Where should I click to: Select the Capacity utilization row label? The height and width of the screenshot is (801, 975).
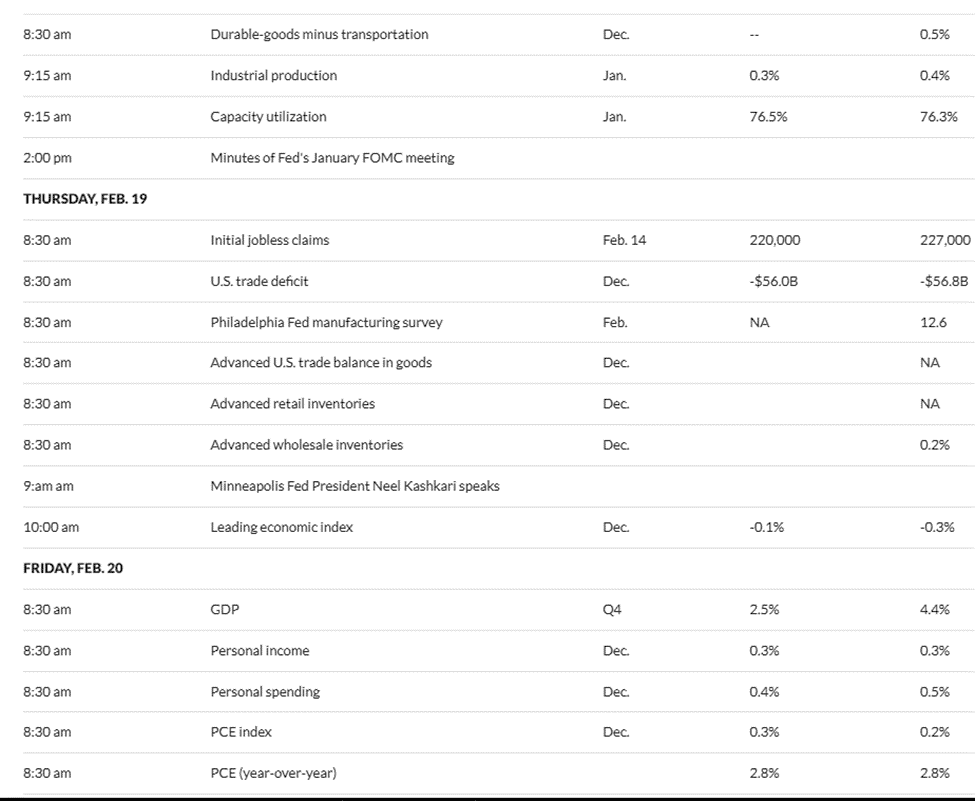point(268,117)
